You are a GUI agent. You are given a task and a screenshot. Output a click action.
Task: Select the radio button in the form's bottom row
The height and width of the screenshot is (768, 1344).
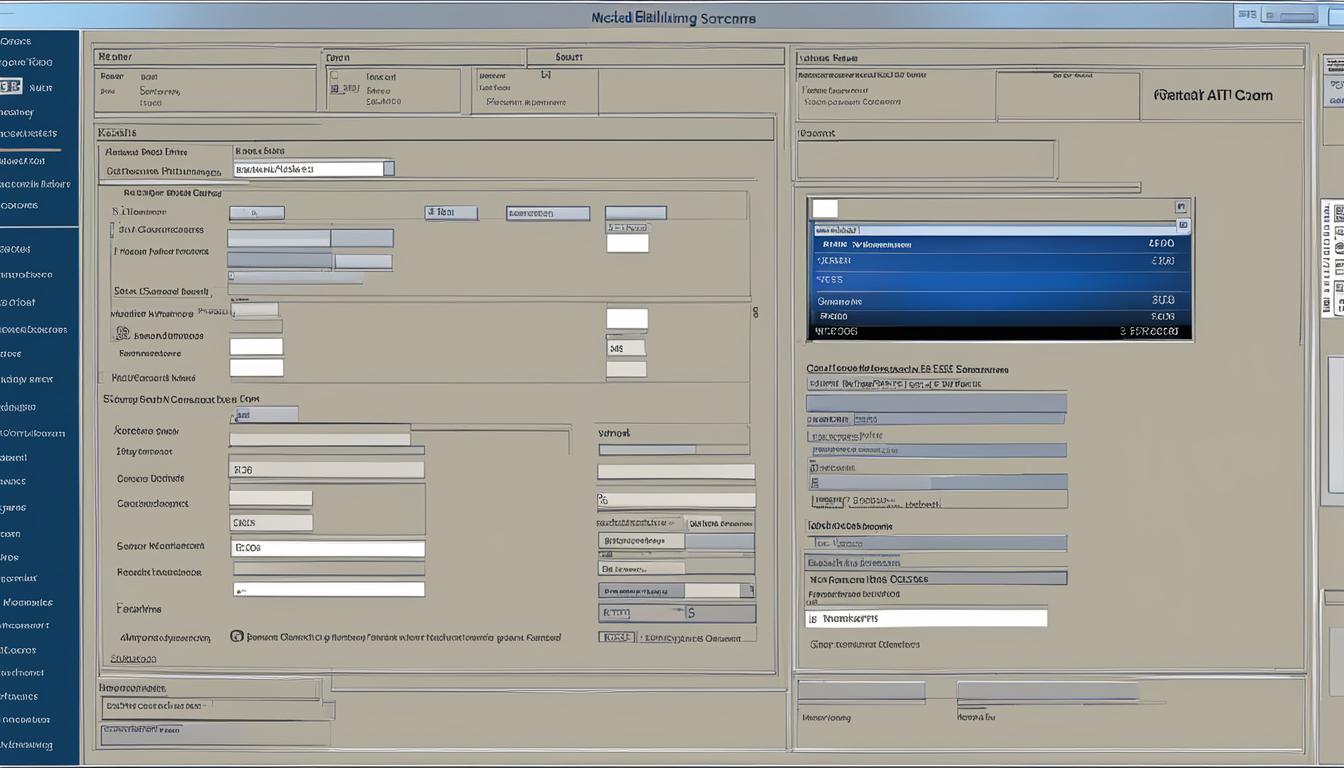(237, 636)
